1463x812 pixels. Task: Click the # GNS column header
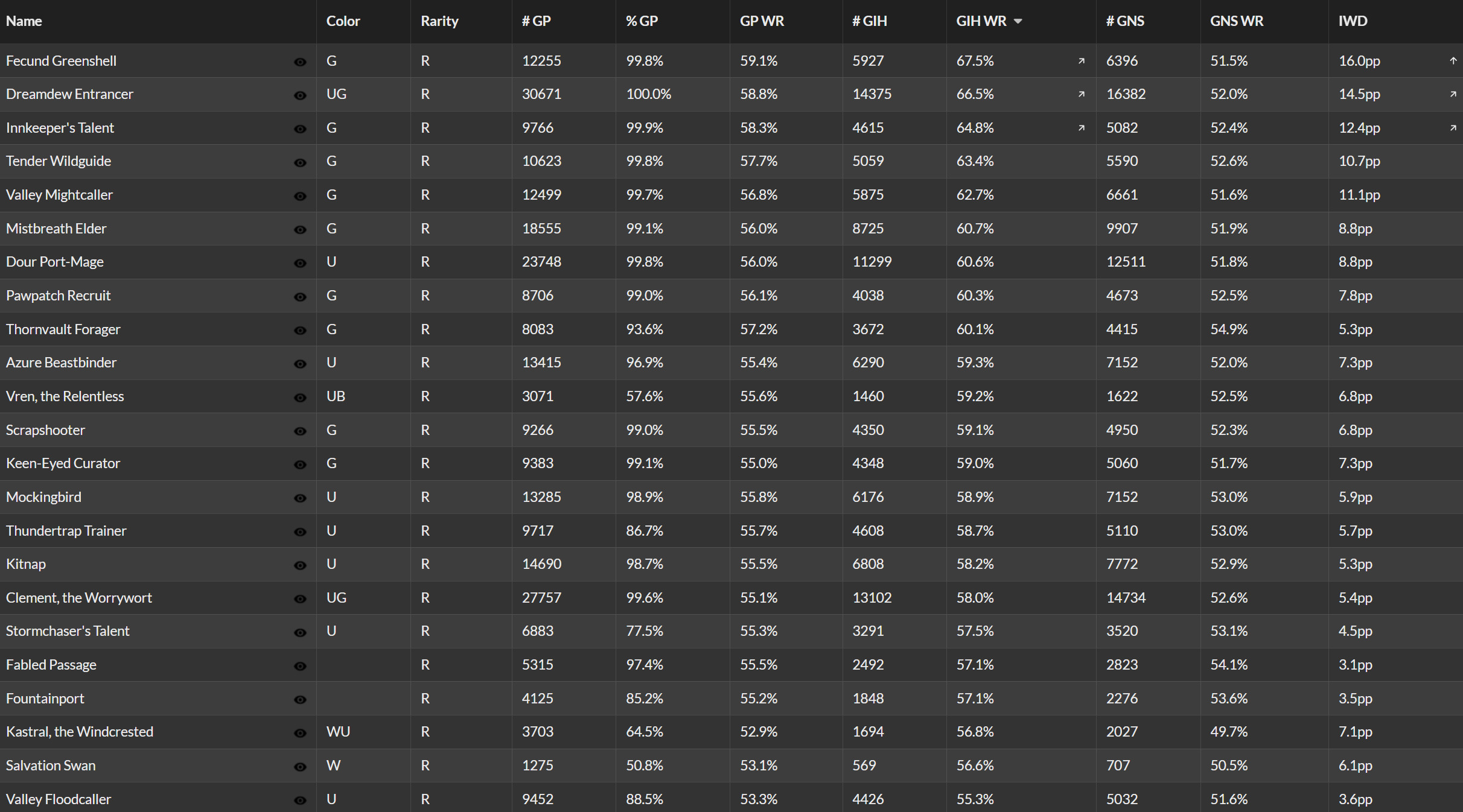pyautogui.click(x=1125, y=21)
